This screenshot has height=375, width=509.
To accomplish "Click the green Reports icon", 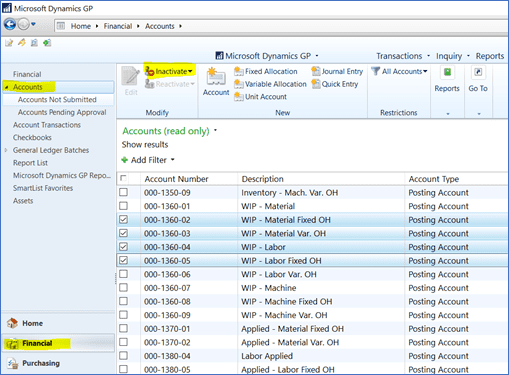I will pyautogui.click(x=447, y=72).
